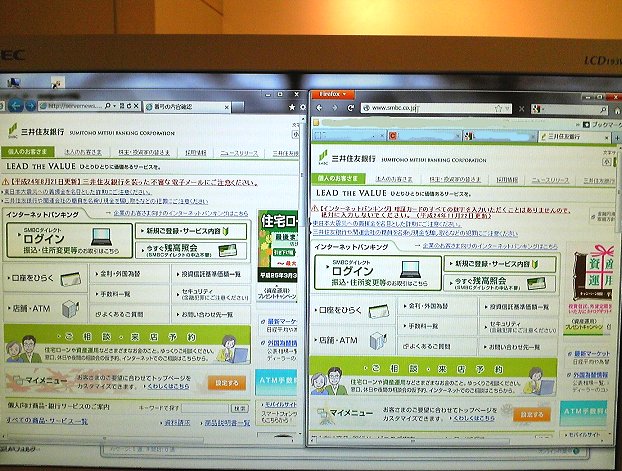Click the Firefox stop X next to URL bar
The height and width of the screenshot is (471, 622).
pos(522,109)
